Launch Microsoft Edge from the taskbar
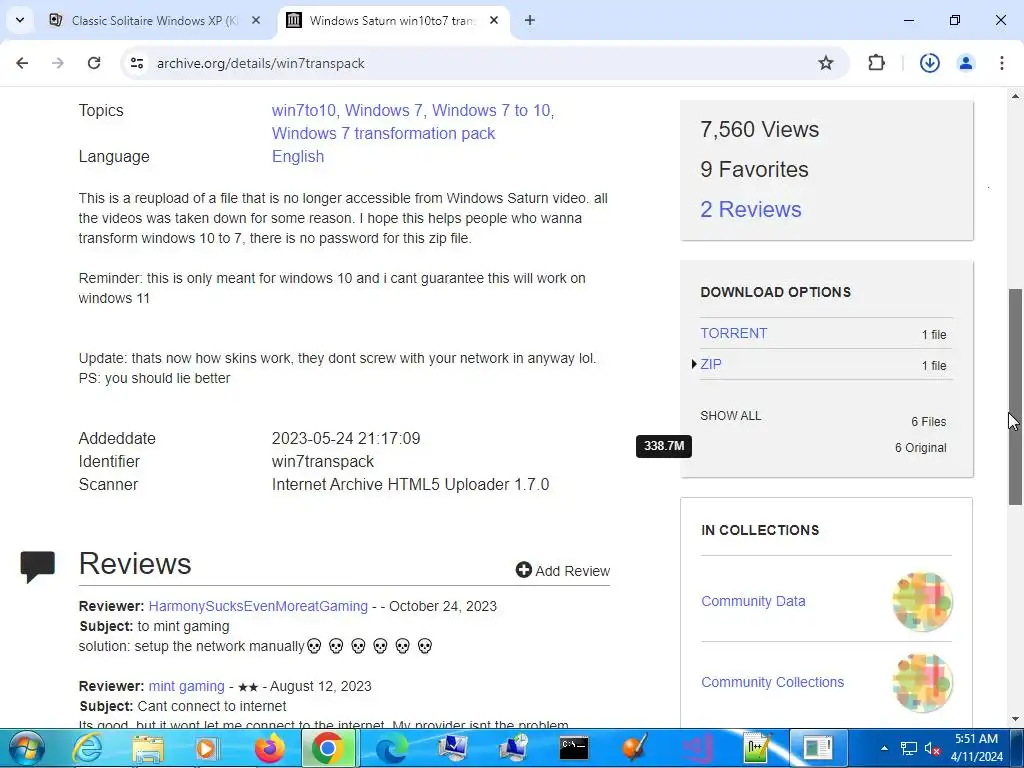The height and width of the screenshot is (768, 1024). pos(391,748)
